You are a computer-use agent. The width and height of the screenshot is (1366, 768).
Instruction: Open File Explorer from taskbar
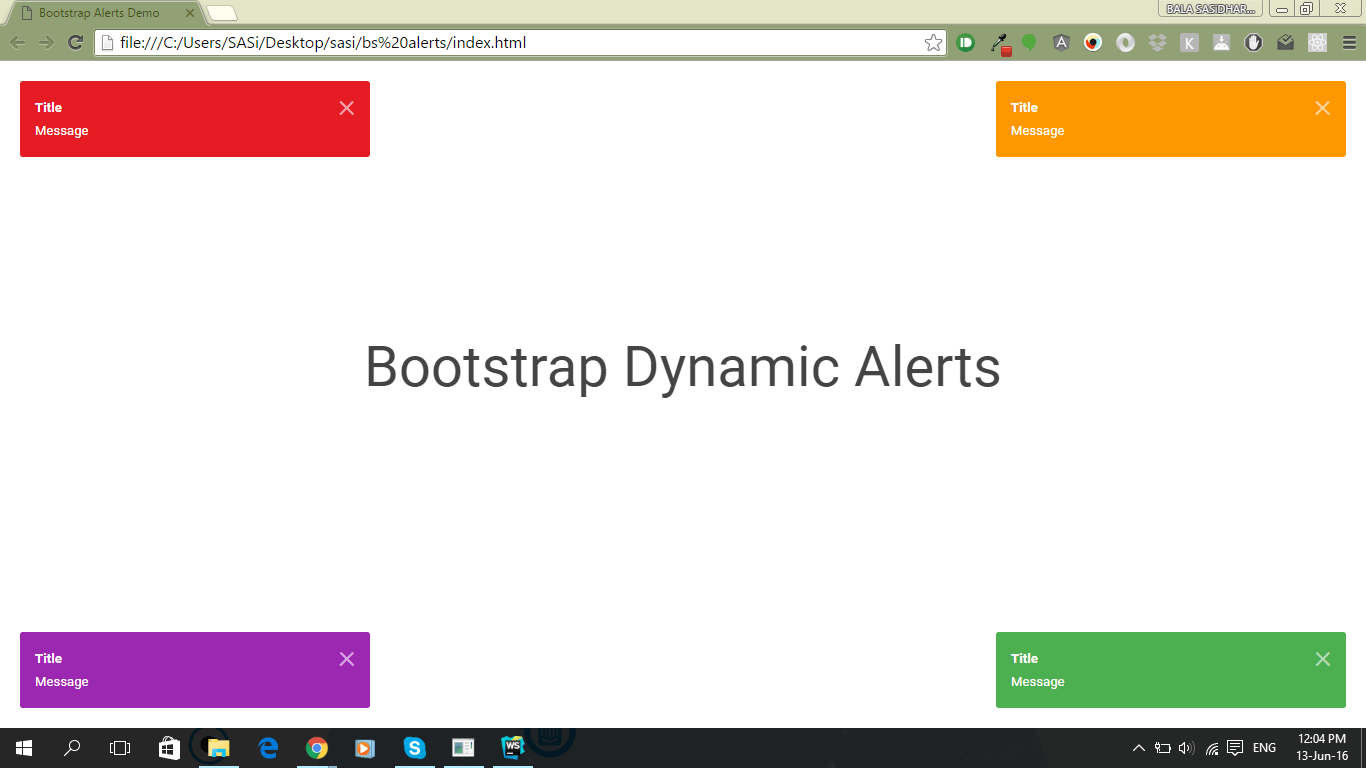(x=218, y=748)
